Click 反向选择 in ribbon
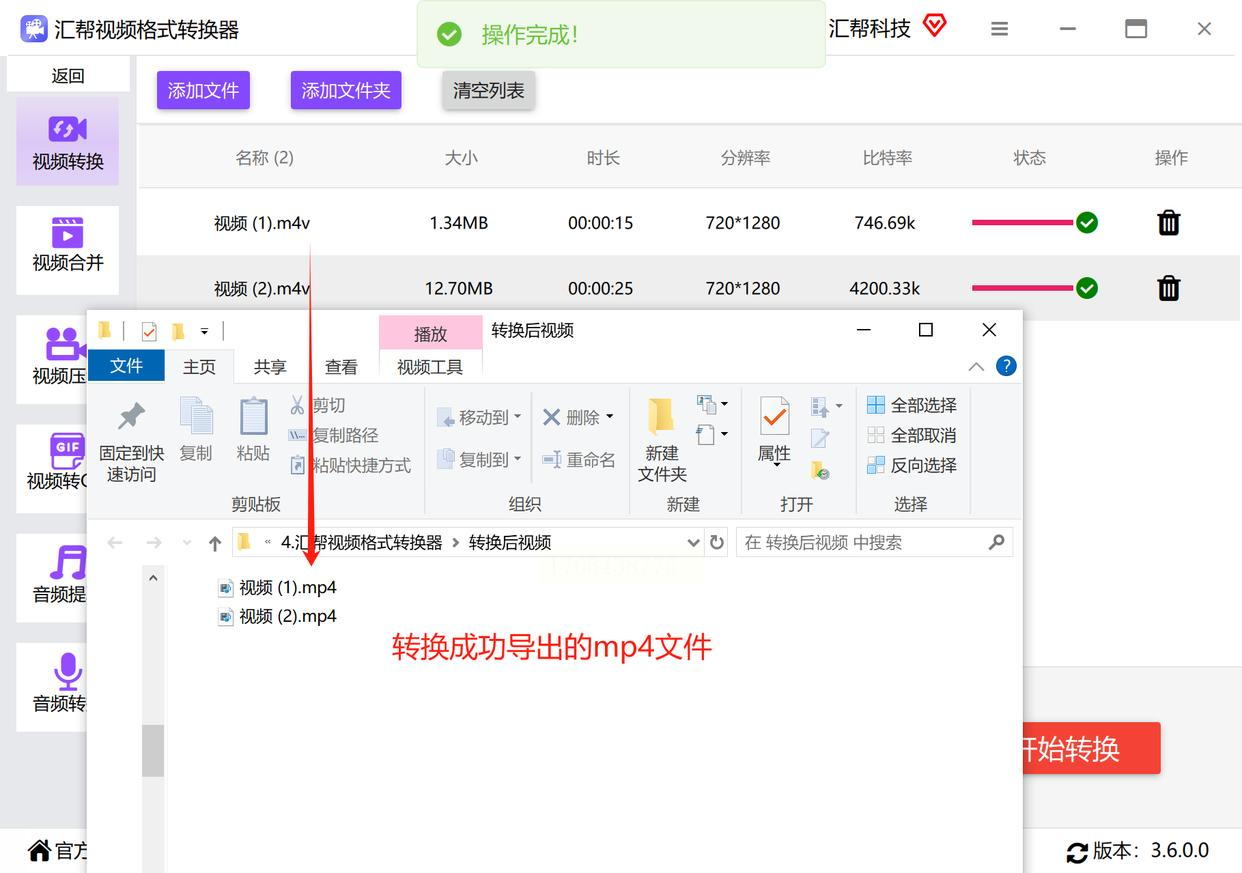The image size is (1242, 873). click(912, 465)
